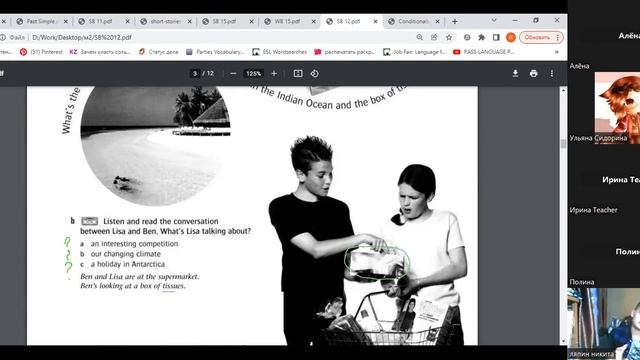
Task: Open a new browser tab
Action: [x=455, y=21]
